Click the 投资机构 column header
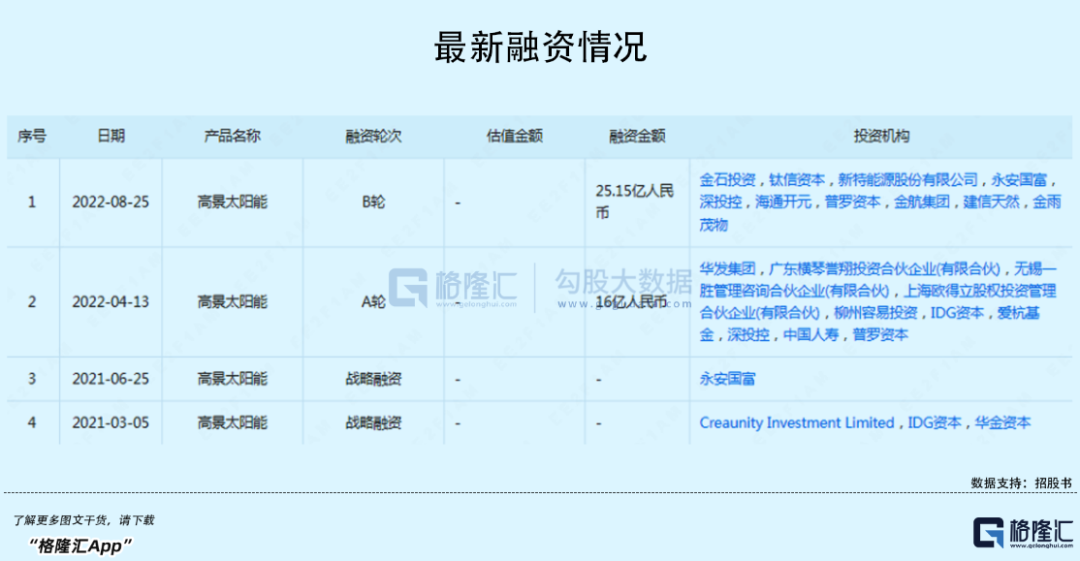 (x=882, y=136)
